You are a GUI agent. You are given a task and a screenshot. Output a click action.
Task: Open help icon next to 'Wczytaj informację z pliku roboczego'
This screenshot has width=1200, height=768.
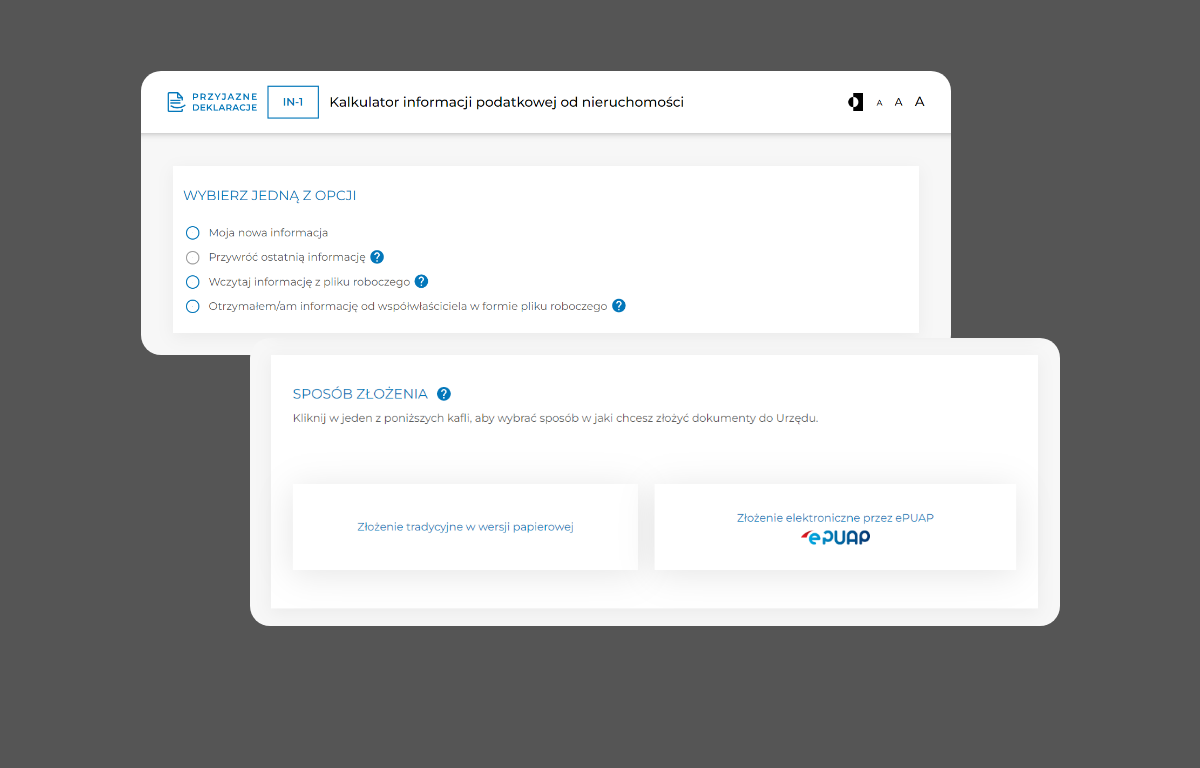click(x=421, y=282)
